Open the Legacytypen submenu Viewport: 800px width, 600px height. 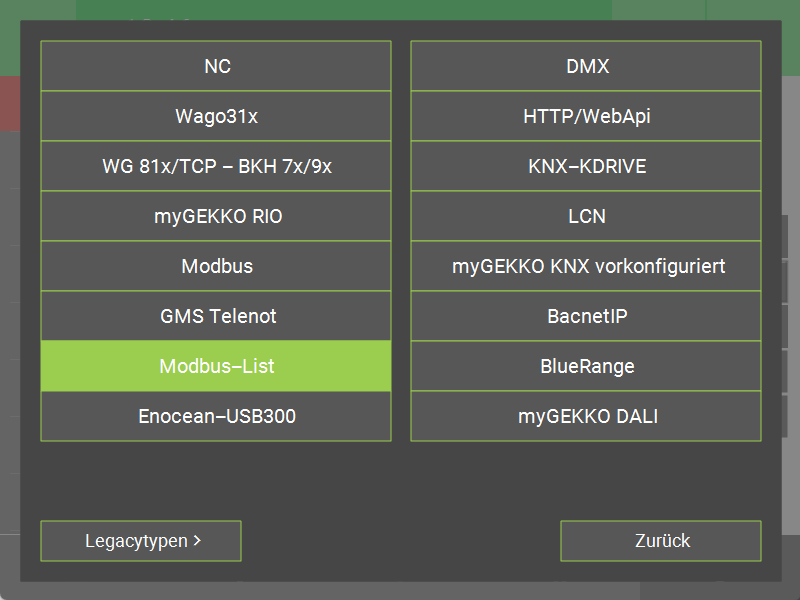pyautogui.click(x=141, y=541)
